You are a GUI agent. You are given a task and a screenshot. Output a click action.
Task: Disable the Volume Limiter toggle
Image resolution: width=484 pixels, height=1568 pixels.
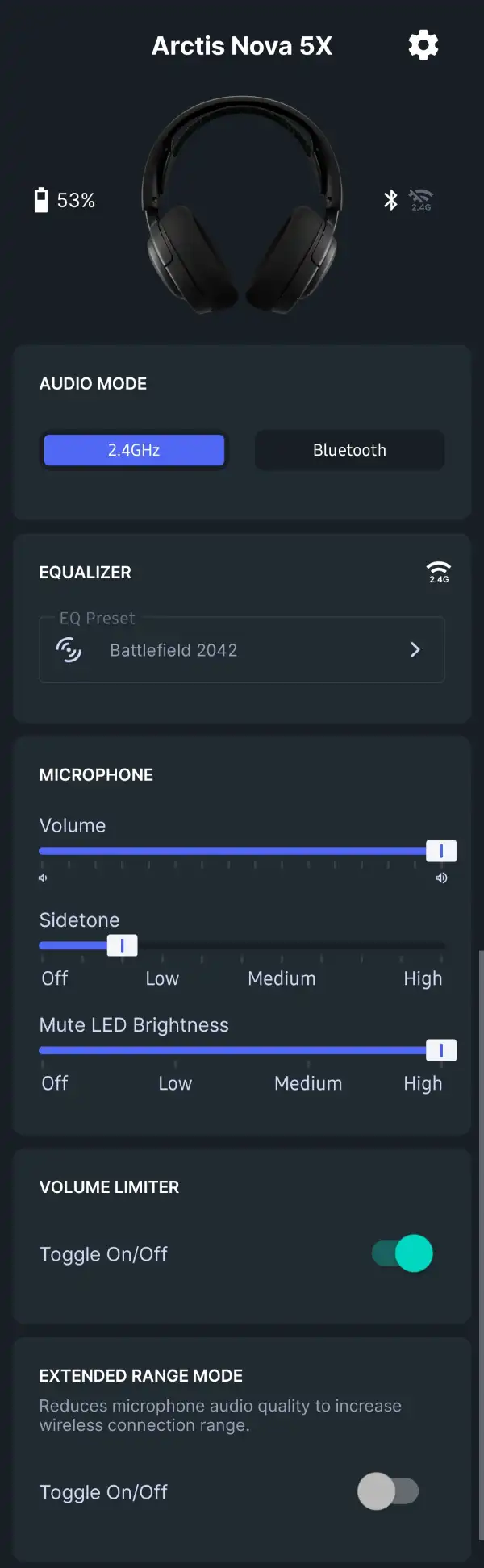click(x=403, y=1253)
